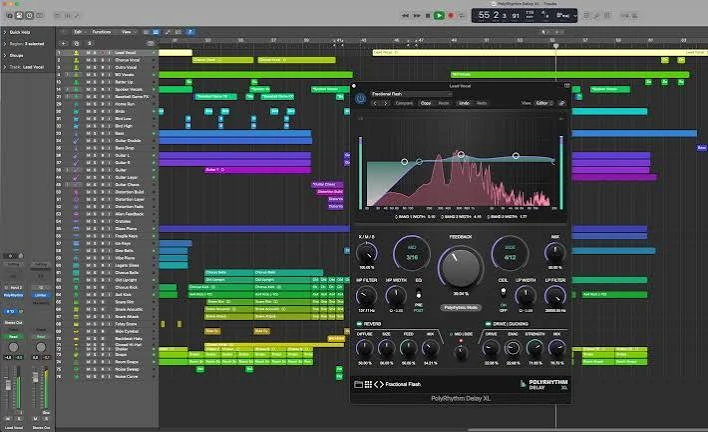Click the large FEEDBACK knob
This screenshot has width=708, height=432.
pyautogui.click(x=460, y=266)
